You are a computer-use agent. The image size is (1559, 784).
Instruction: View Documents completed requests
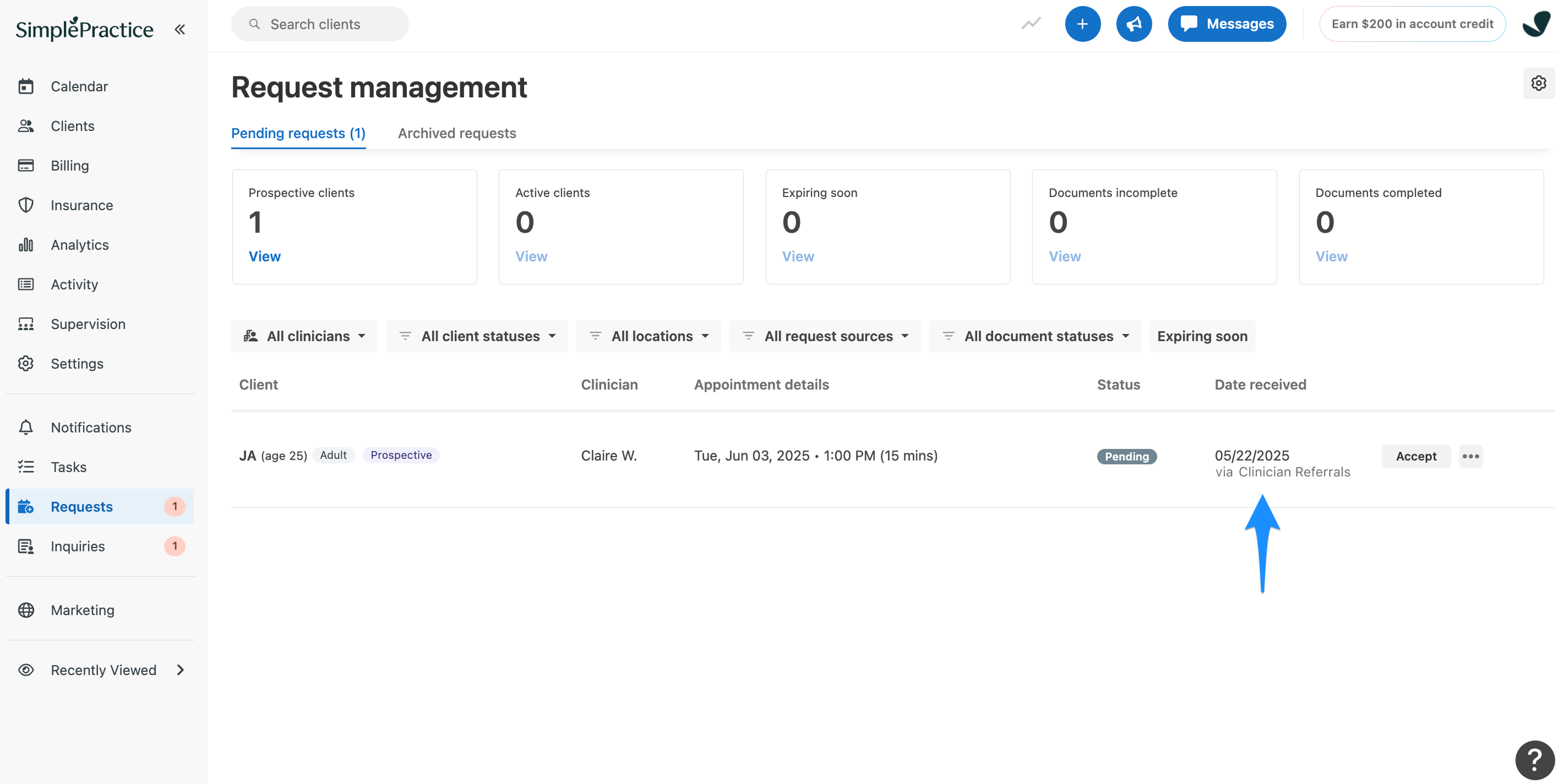[1332, 256]
